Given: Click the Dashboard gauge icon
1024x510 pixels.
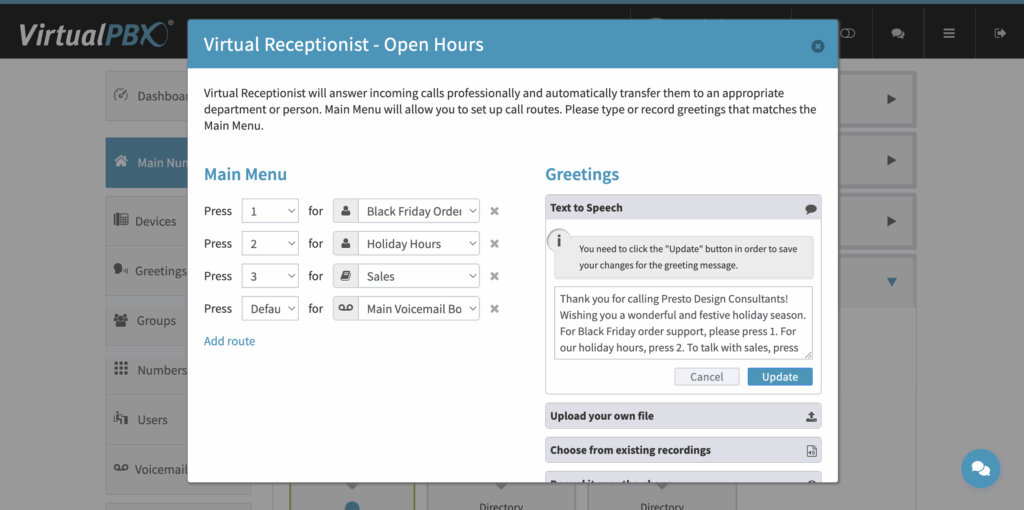Looking at the screenshot, I should click(x=121, y=95).
